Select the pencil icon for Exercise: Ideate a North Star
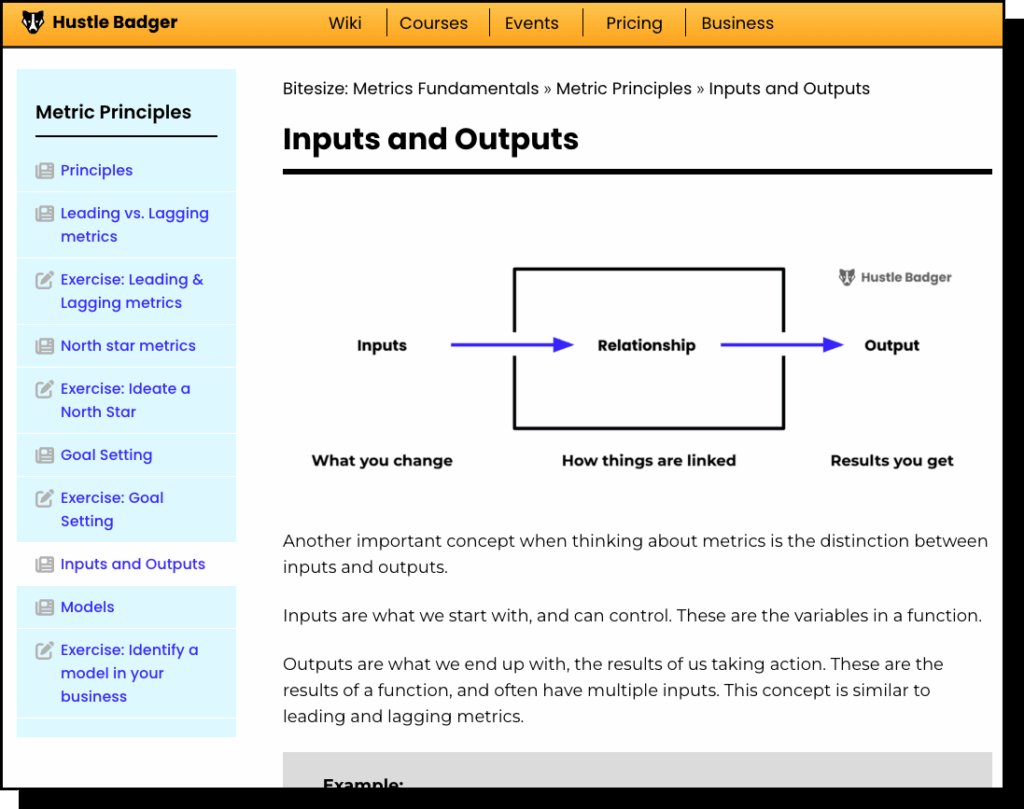The height and width of the screenshot is (809, 1024). pos(45,388)
